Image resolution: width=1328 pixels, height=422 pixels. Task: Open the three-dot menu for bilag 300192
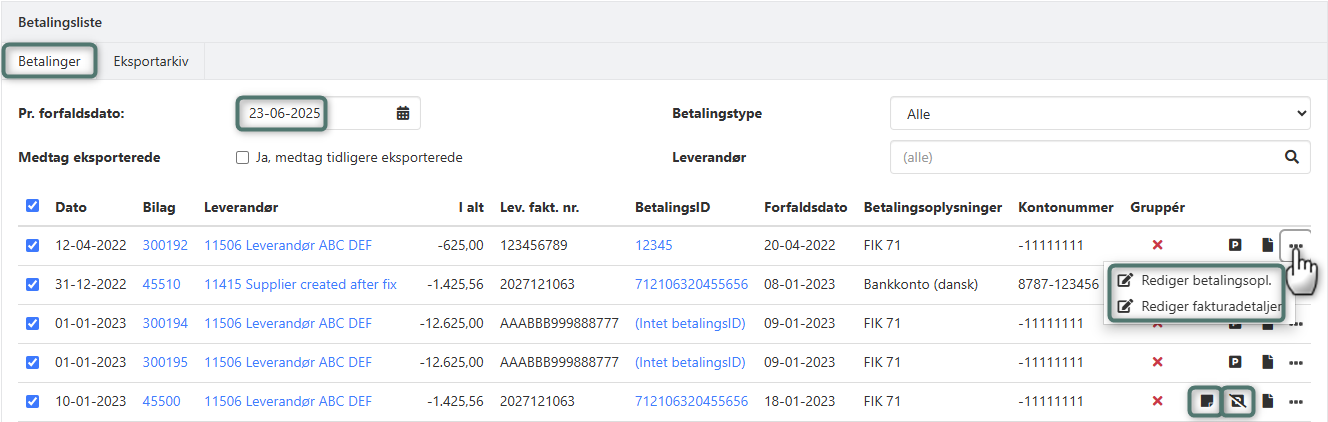point(1296,245)
